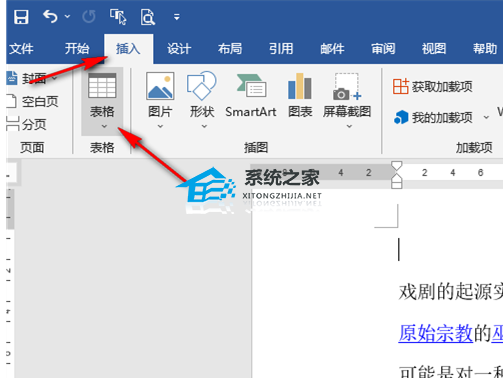This screenshot has height=378, width=503.
Task: Click the first-line indent marker on ruler
Action: point(396,166)
